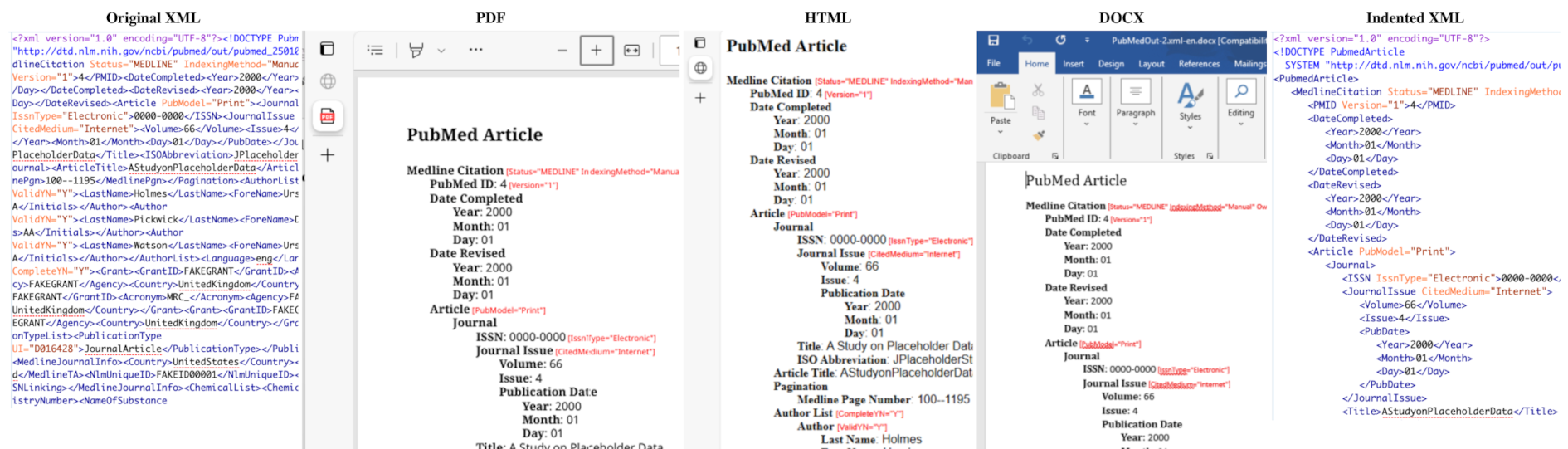Click the Repeat icon in Word quick access
The image size is (1568, 449).
(x=1060, y=40)
